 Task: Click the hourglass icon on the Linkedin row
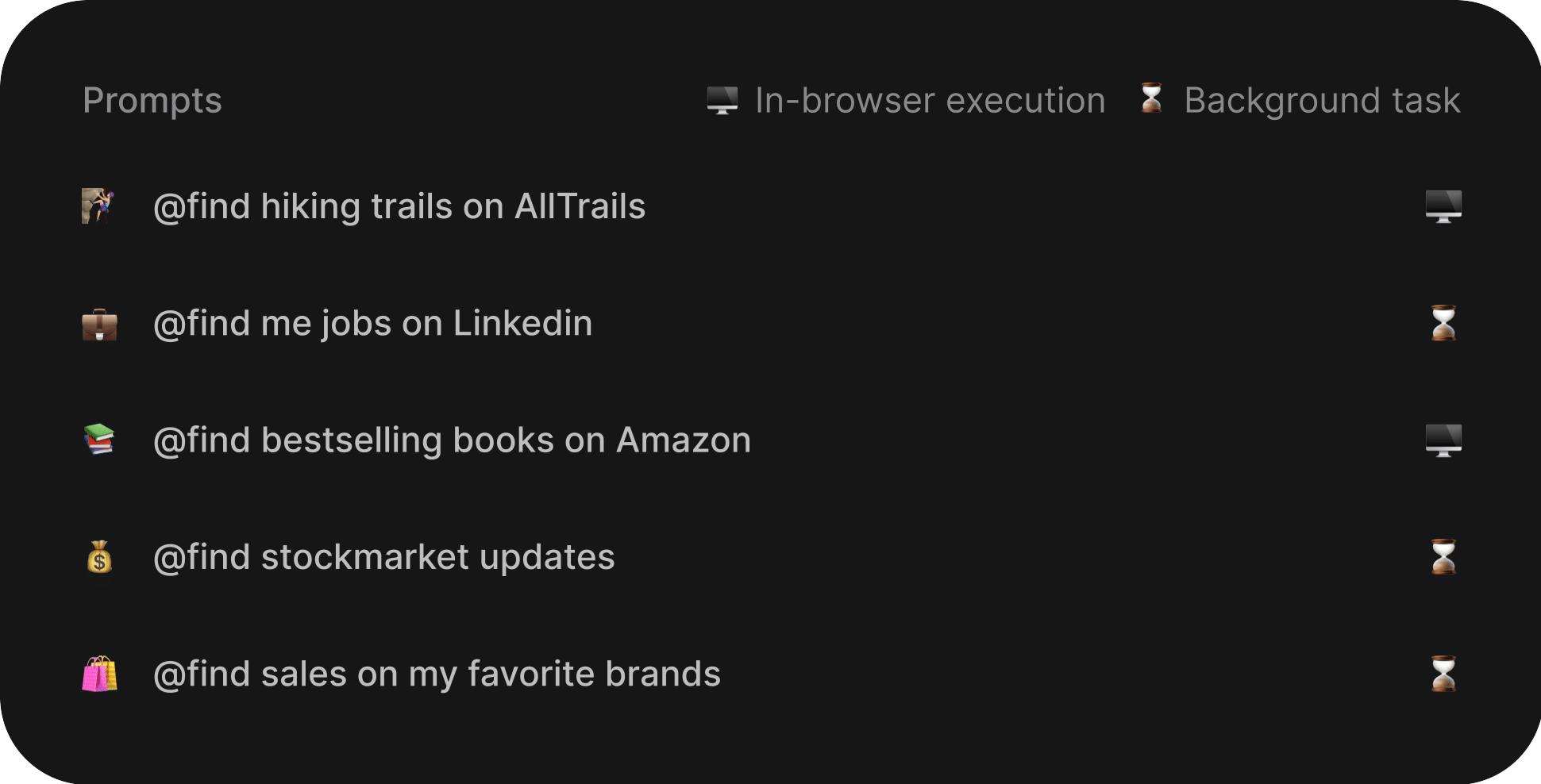pyautogui.click(x=1443, y=323)
